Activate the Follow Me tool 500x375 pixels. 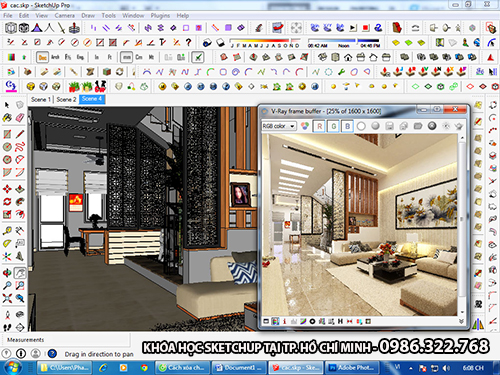(20, 202)
